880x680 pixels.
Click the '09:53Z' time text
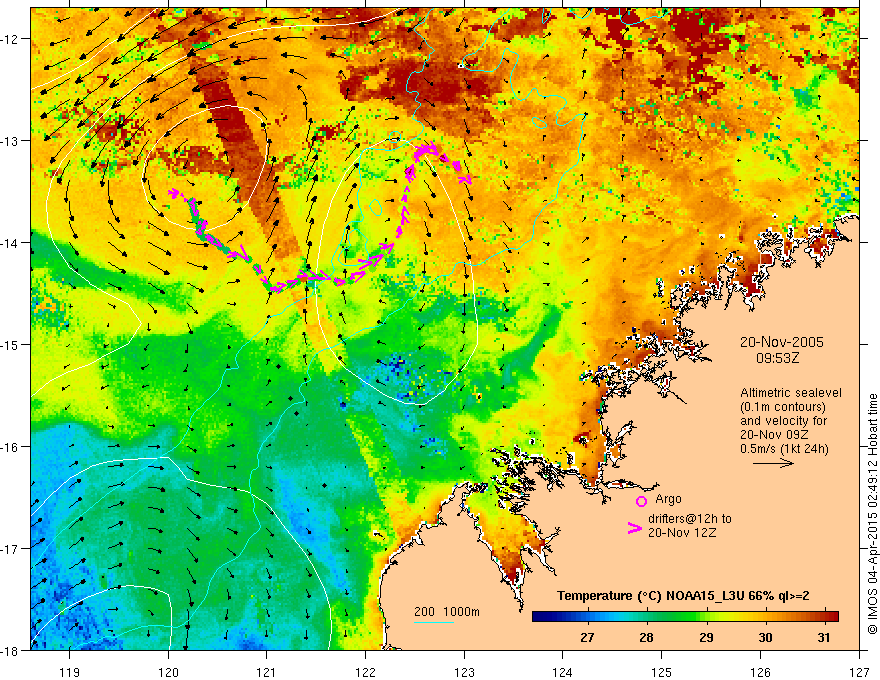coord(778,358)
